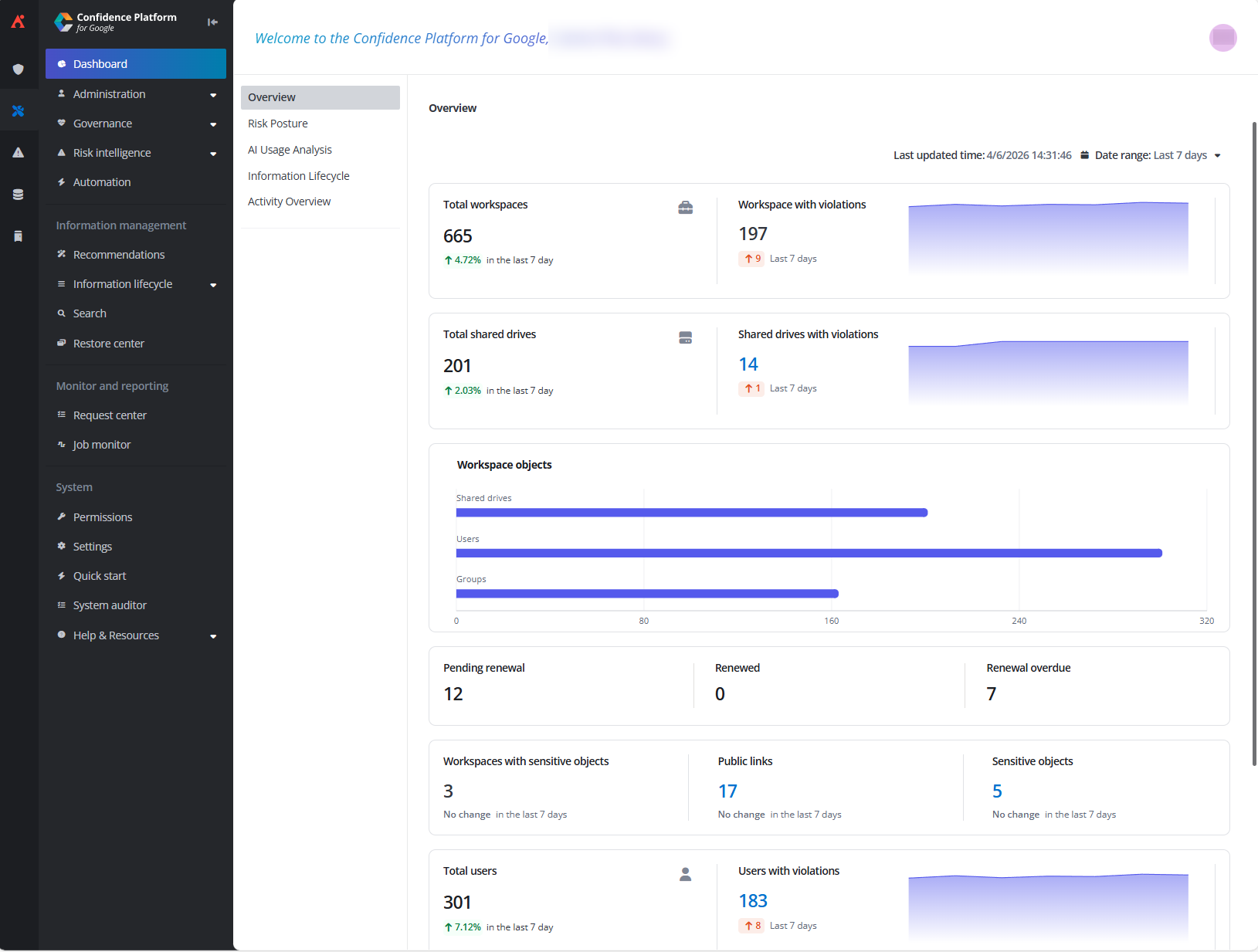Click the person icon in Total users card
This screenshot has width=1258, height=952.
click(685, 874)
